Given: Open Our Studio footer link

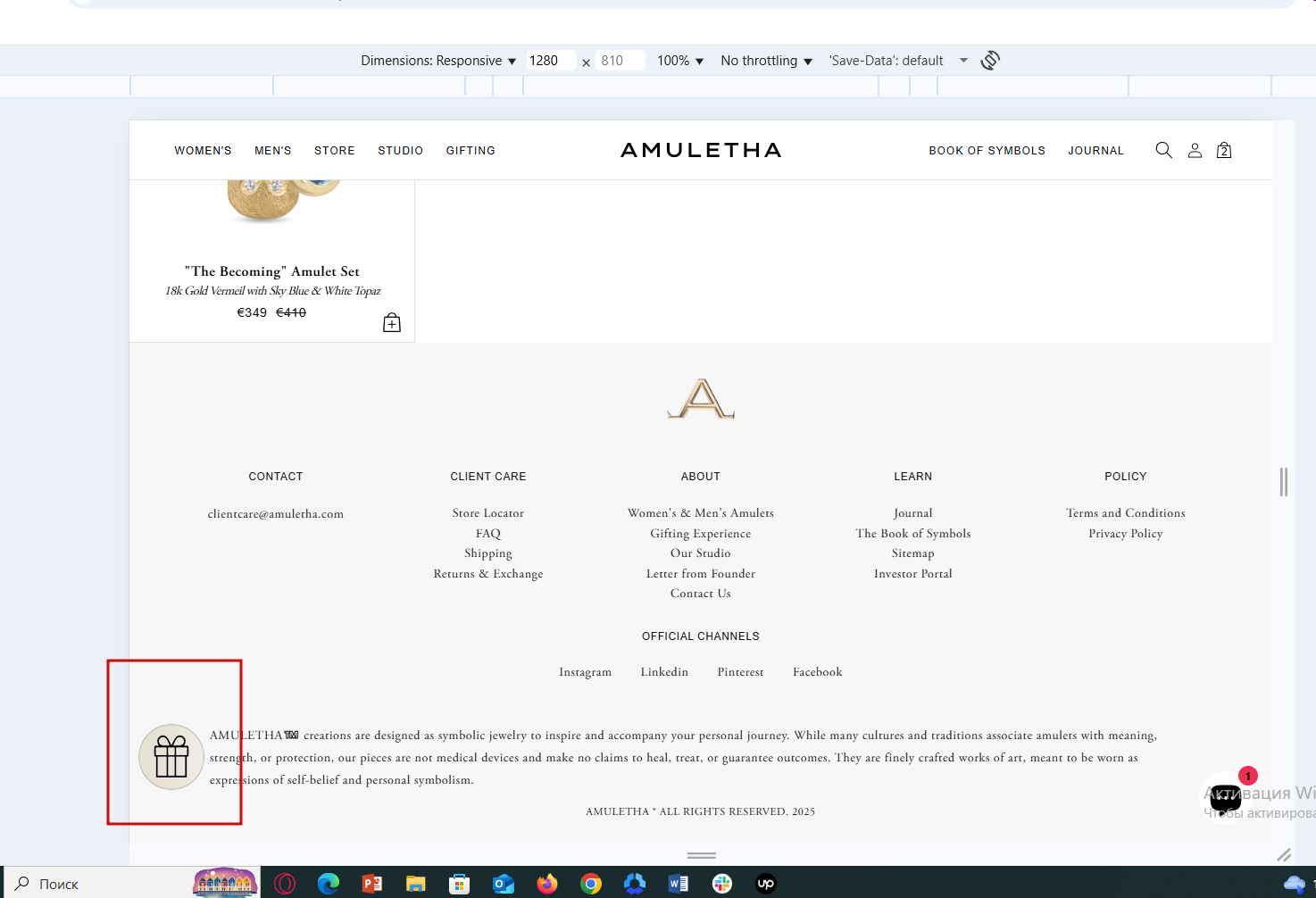Looking at the screenshot, I should click(701, 553).
